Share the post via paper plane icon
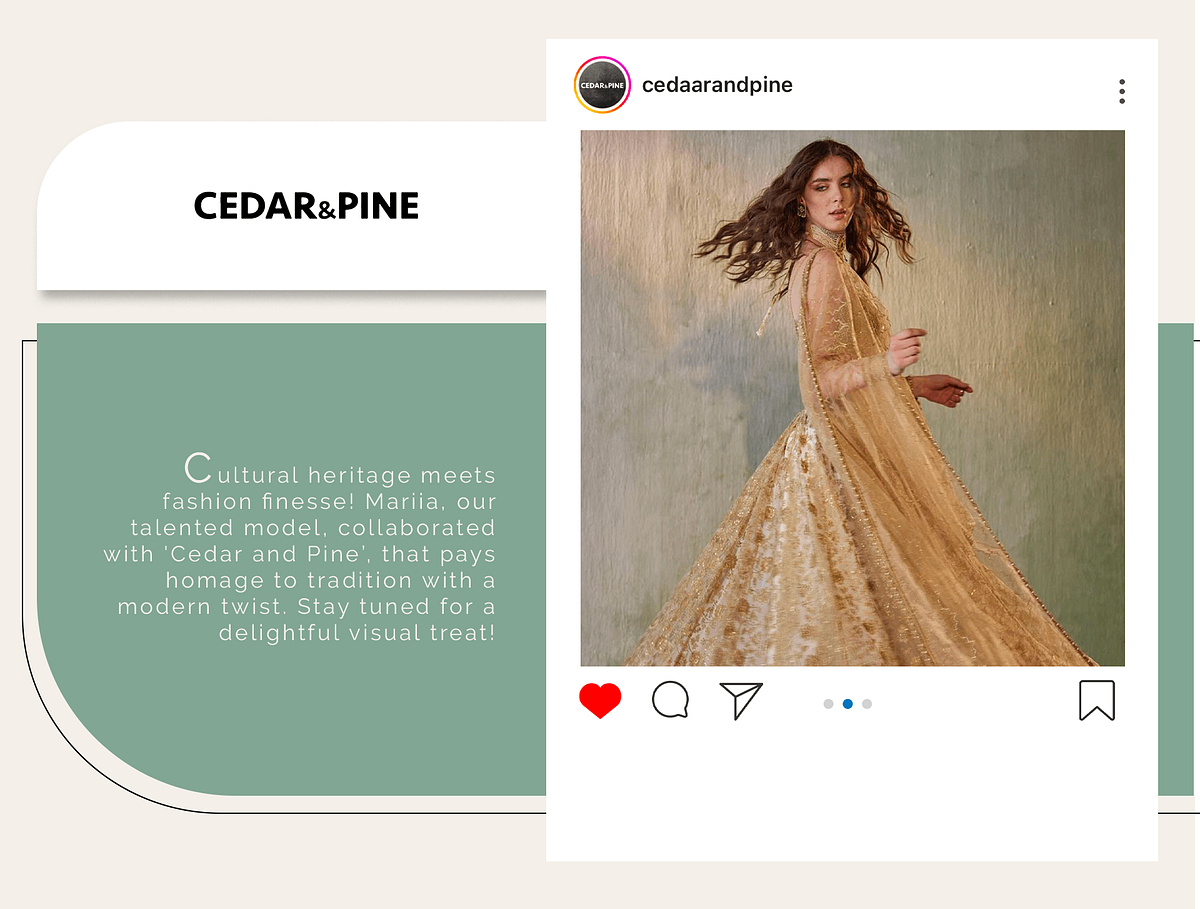The height and width of the screenshot is (909, 1200). click(x=741, y=700)
